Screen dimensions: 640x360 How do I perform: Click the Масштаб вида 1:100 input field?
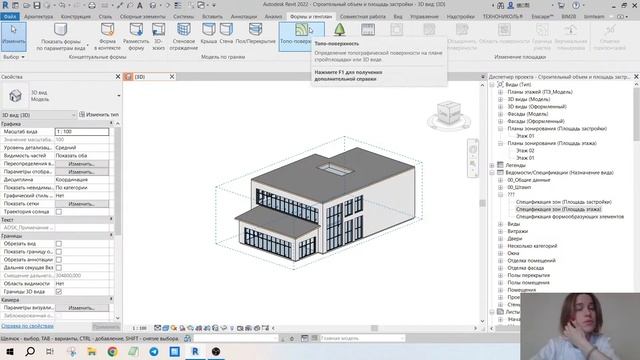pyautogui.click(x=82, y=131)
